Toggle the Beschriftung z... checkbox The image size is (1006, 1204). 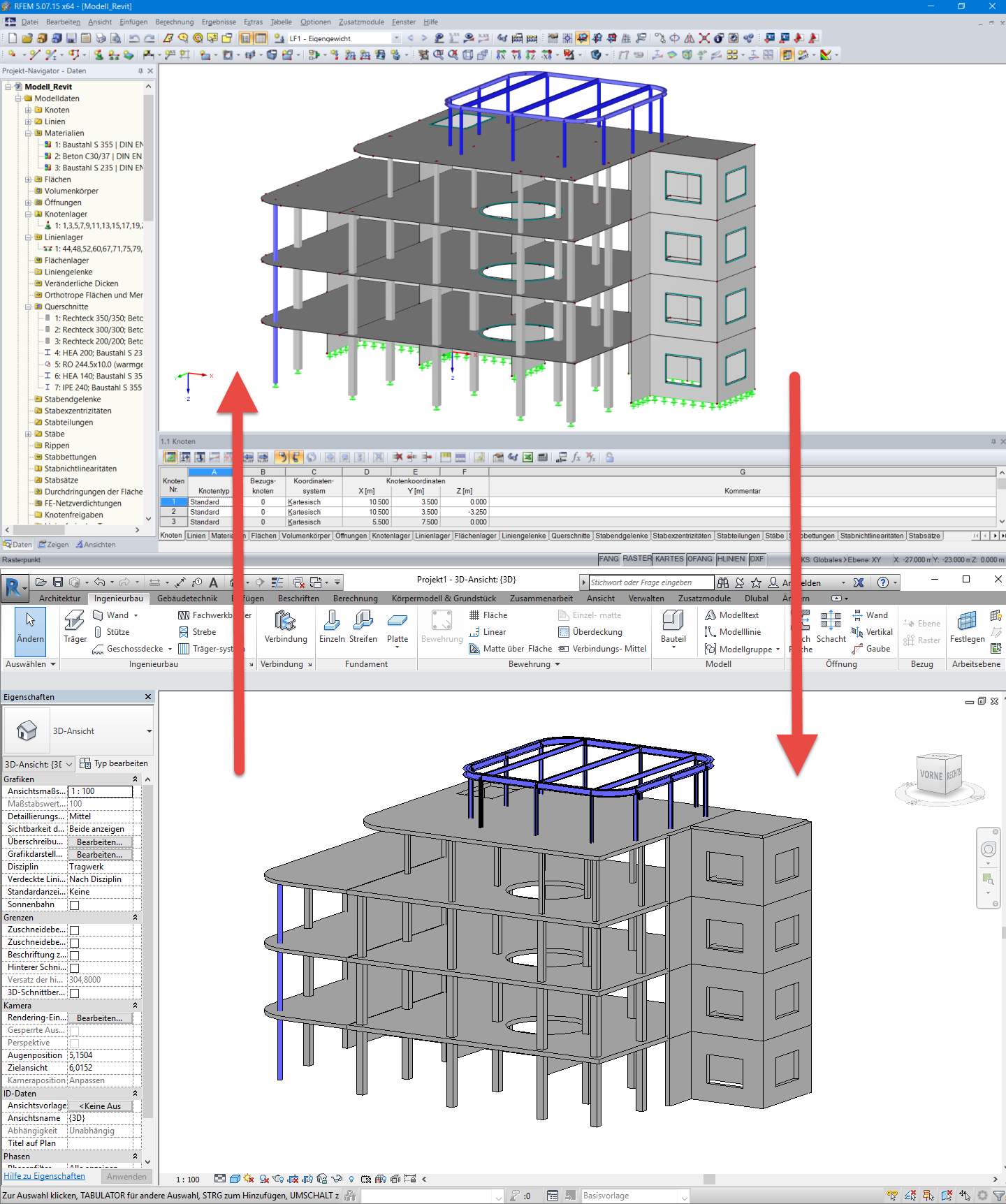[74, 955]
